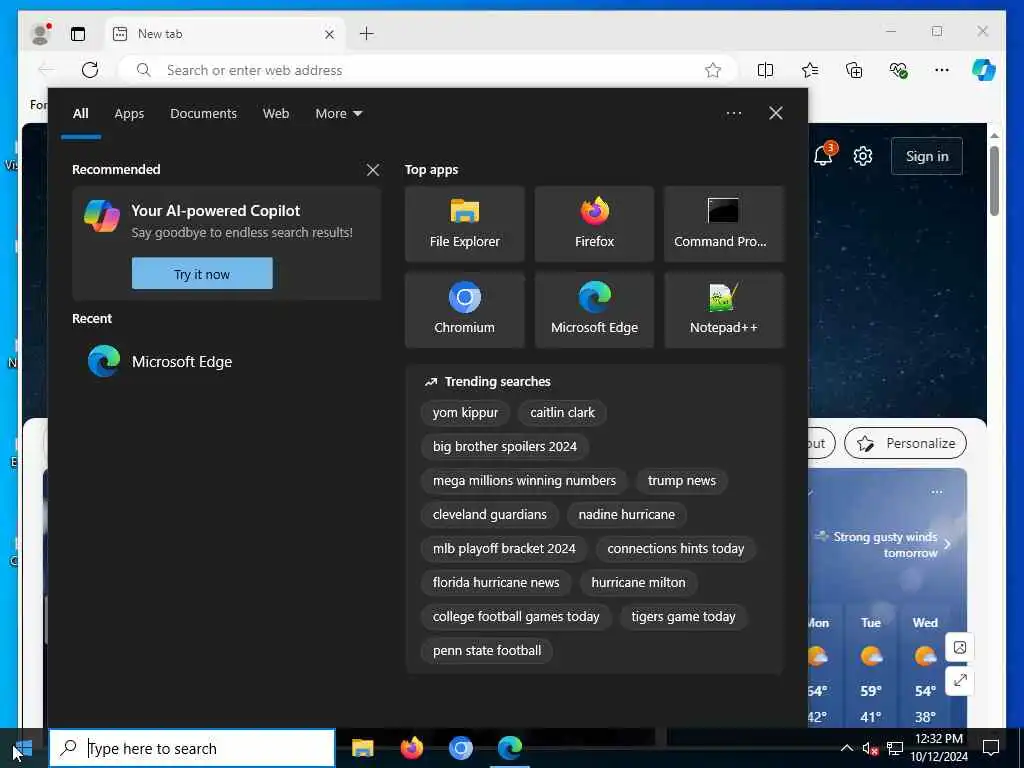Image resolution: width=1024 pixels, height=768 pixels.
Task: Open the Action Center notifications icon
Action: (x=991, y=748)
